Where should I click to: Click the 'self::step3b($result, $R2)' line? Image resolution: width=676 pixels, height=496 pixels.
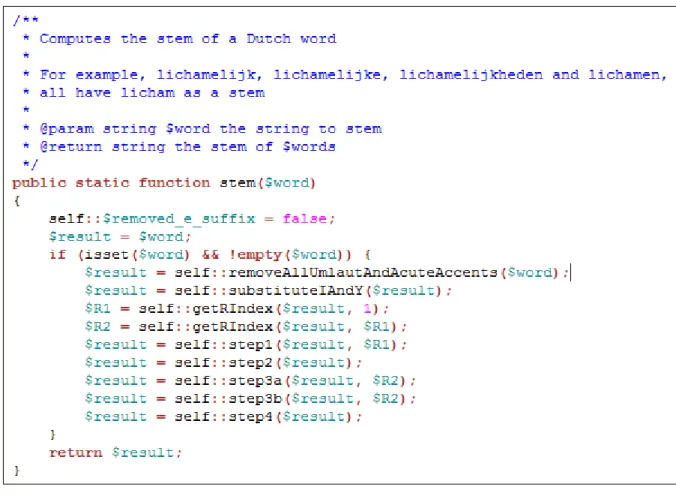pos(250,399)
